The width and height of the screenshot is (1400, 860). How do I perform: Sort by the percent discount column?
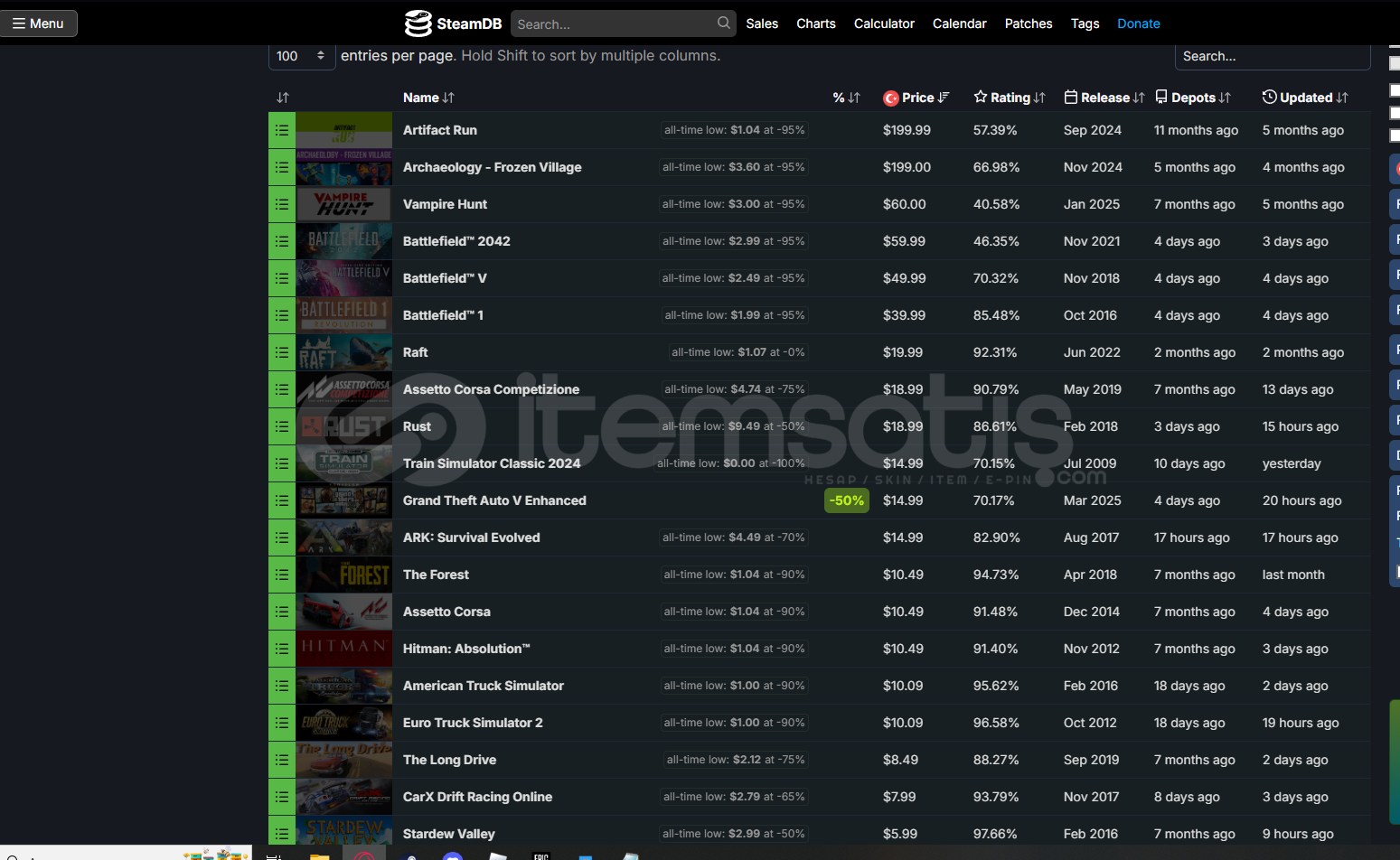(x=847, y=98)
